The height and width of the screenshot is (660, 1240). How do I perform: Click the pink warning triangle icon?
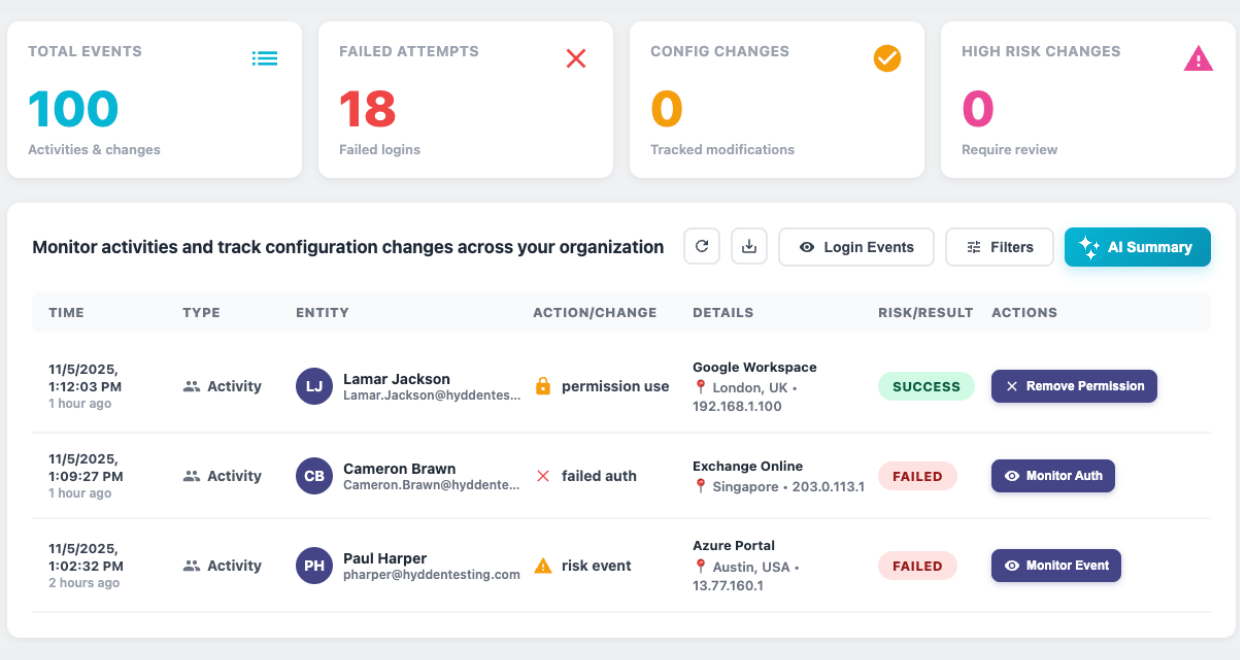1198,60
